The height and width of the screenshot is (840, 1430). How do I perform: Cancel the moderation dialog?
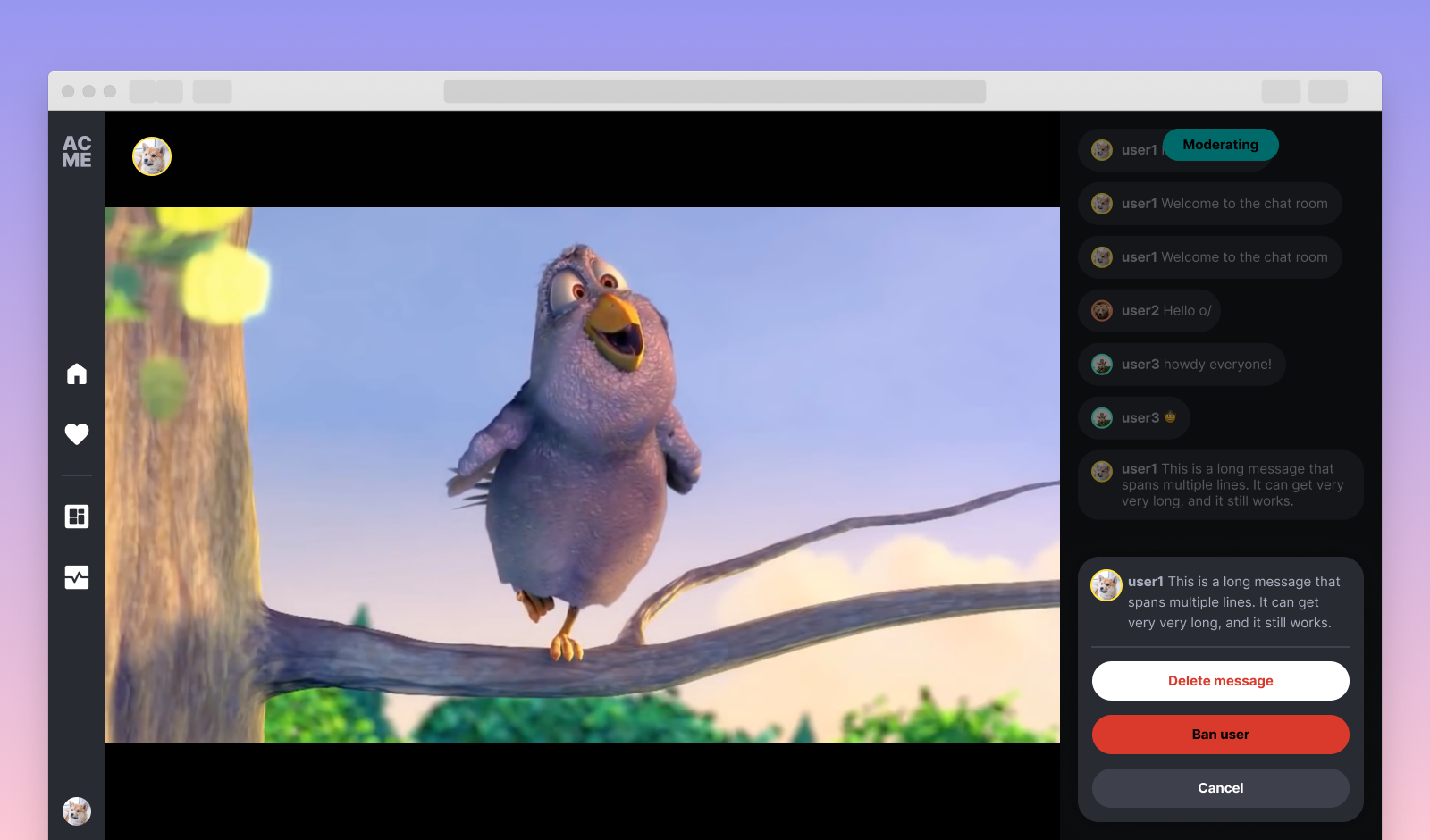pos(1221,788)
